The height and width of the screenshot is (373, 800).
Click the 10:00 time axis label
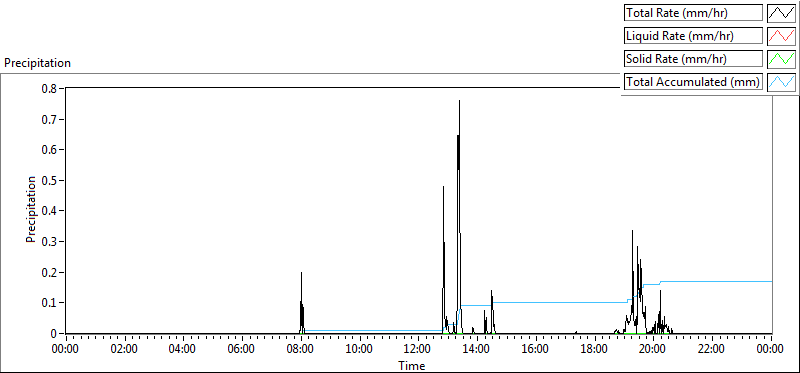(359, 350)
